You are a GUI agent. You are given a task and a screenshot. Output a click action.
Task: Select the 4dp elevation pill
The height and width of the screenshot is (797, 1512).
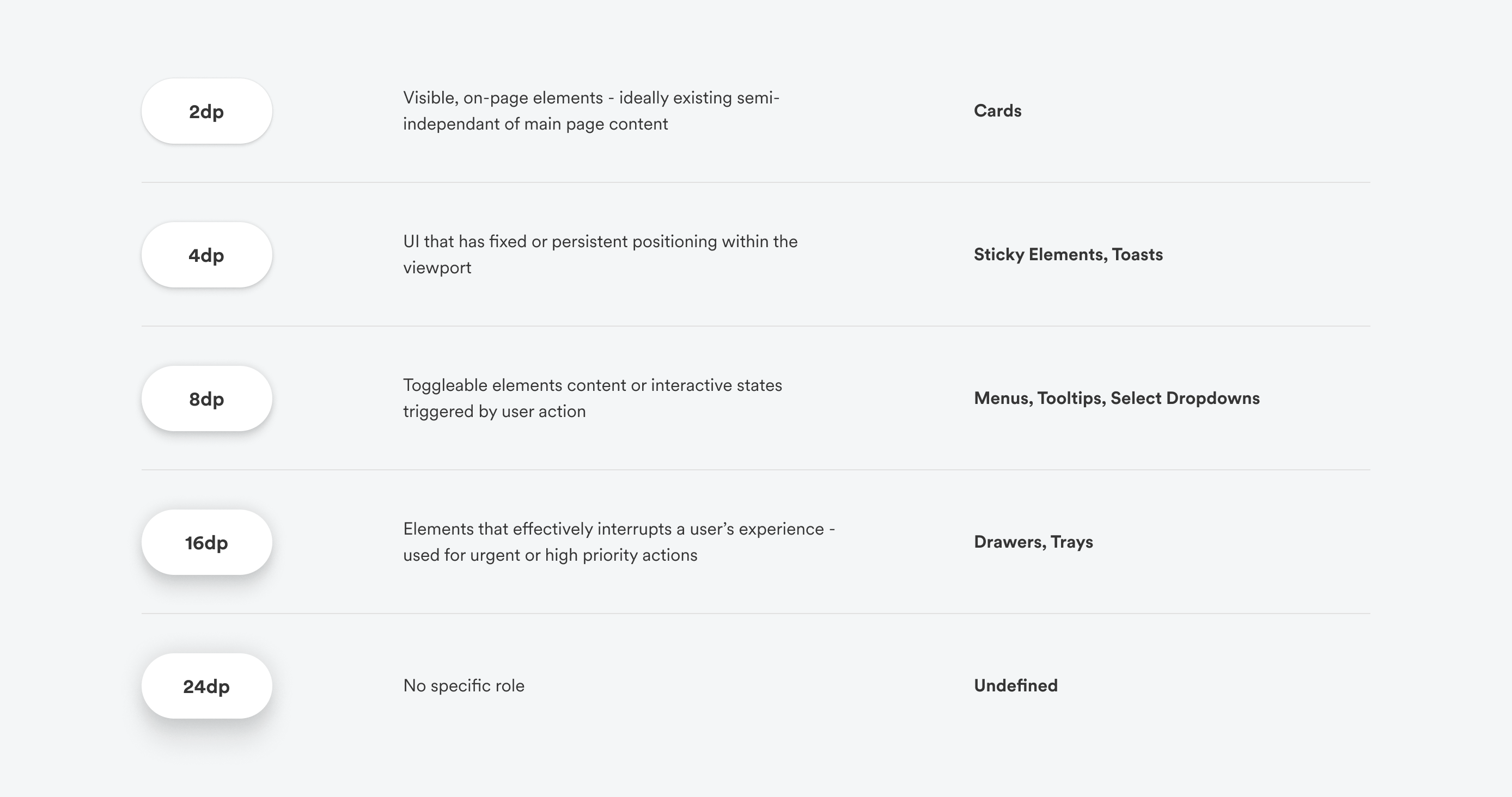pos(206,255)
